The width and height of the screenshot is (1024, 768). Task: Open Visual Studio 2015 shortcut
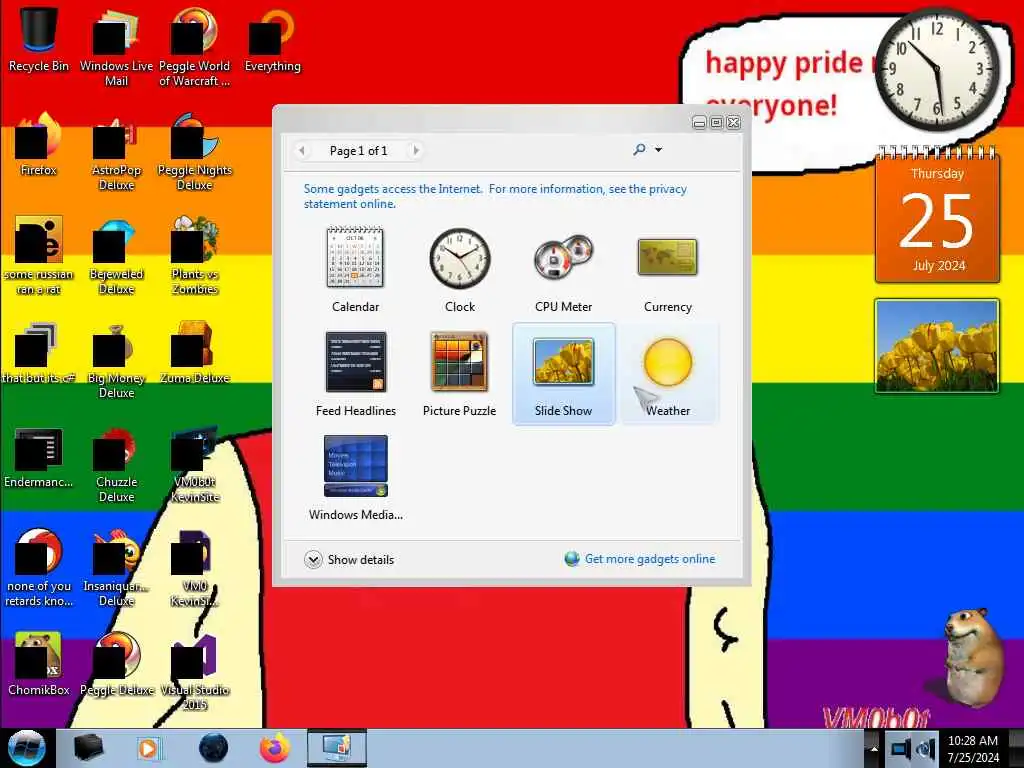pos(195,671)
